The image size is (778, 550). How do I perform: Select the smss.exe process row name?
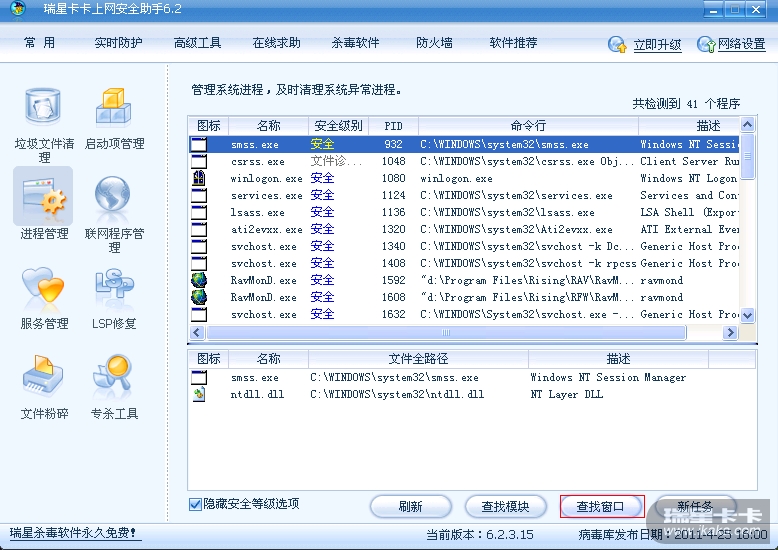(x=255, y=145)
